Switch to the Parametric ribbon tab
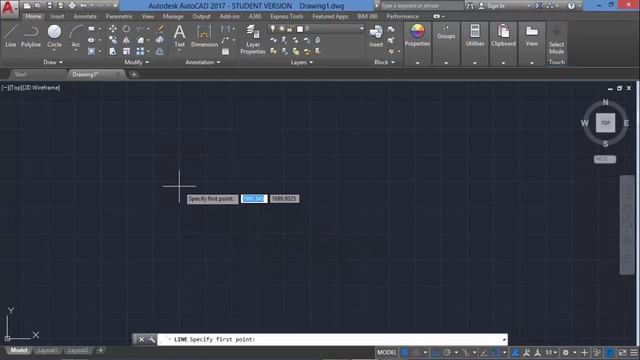The width and height of the screenshot is (640, 360). [119, 16]
